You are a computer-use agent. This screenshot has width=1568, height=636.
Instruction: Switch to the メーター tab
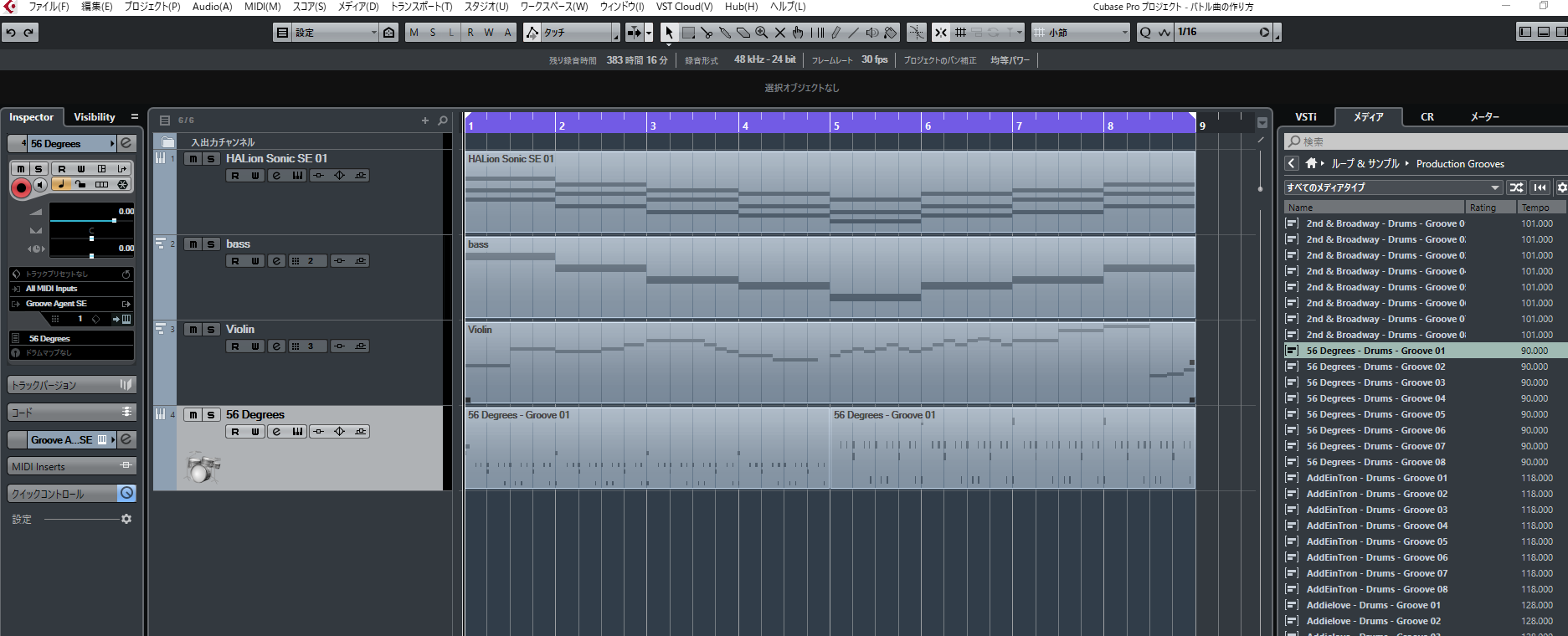[x=1484, y=117]
